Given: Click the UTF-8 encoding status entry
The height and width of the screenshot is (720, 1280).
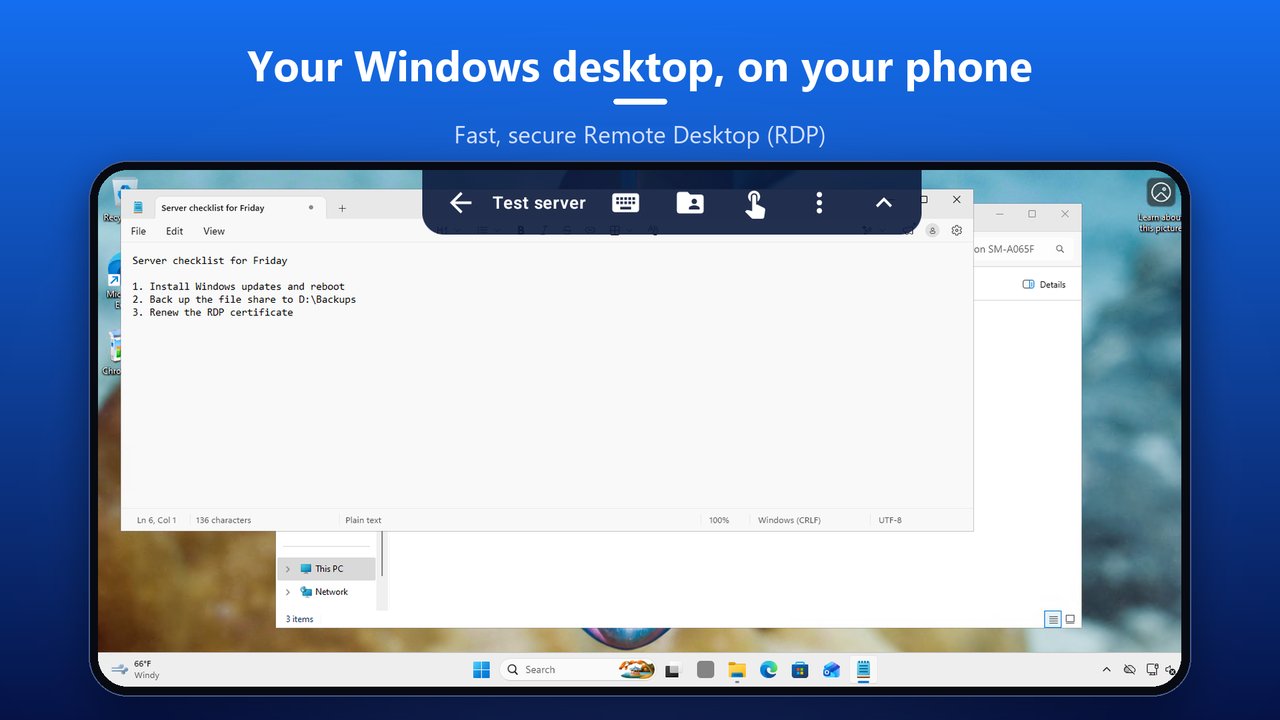Looking at the screenshot, I should [x=890, y=520].
